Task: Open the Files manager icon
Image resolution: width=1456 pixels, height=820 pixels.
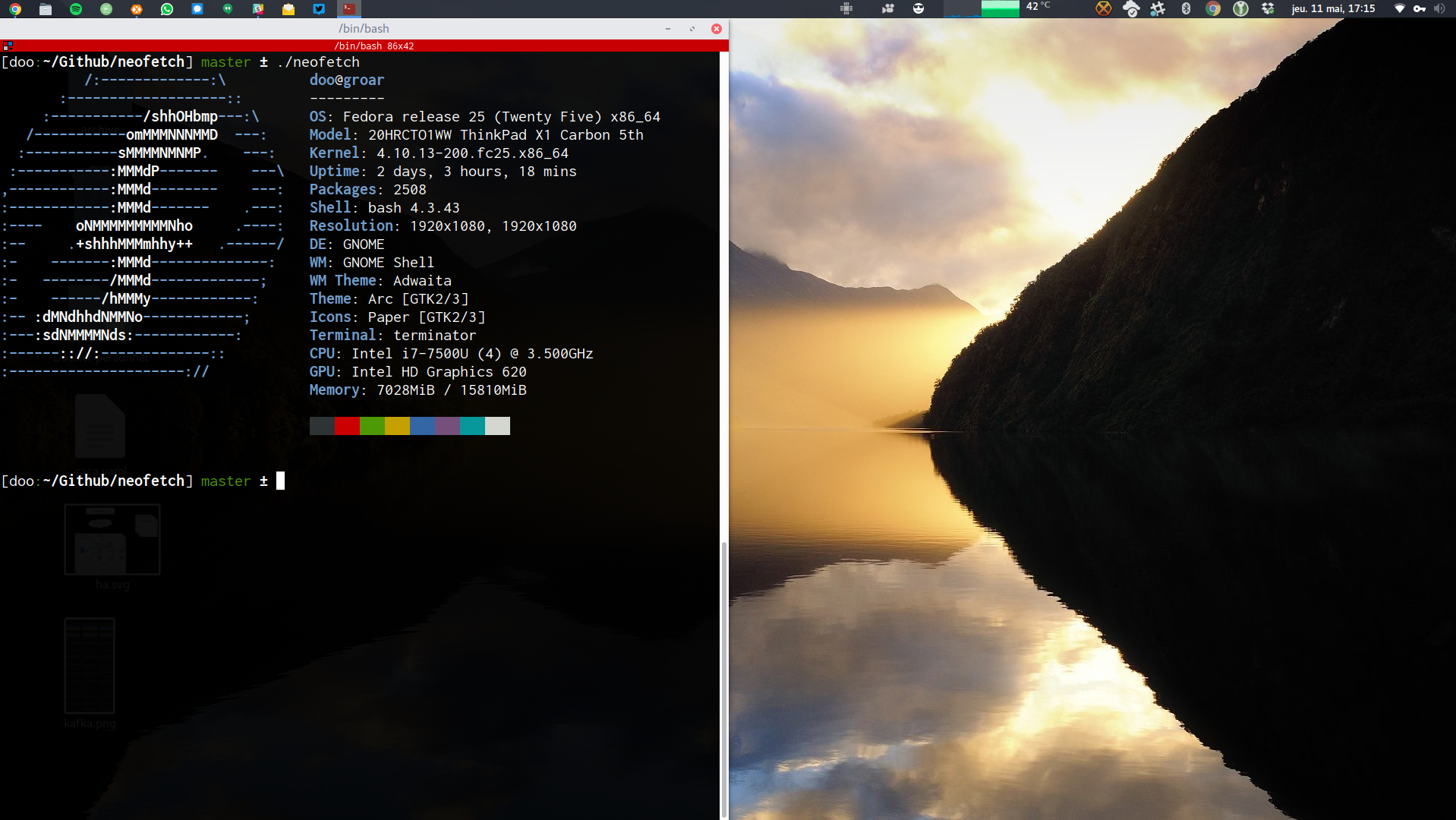Action: click(46, 9)
